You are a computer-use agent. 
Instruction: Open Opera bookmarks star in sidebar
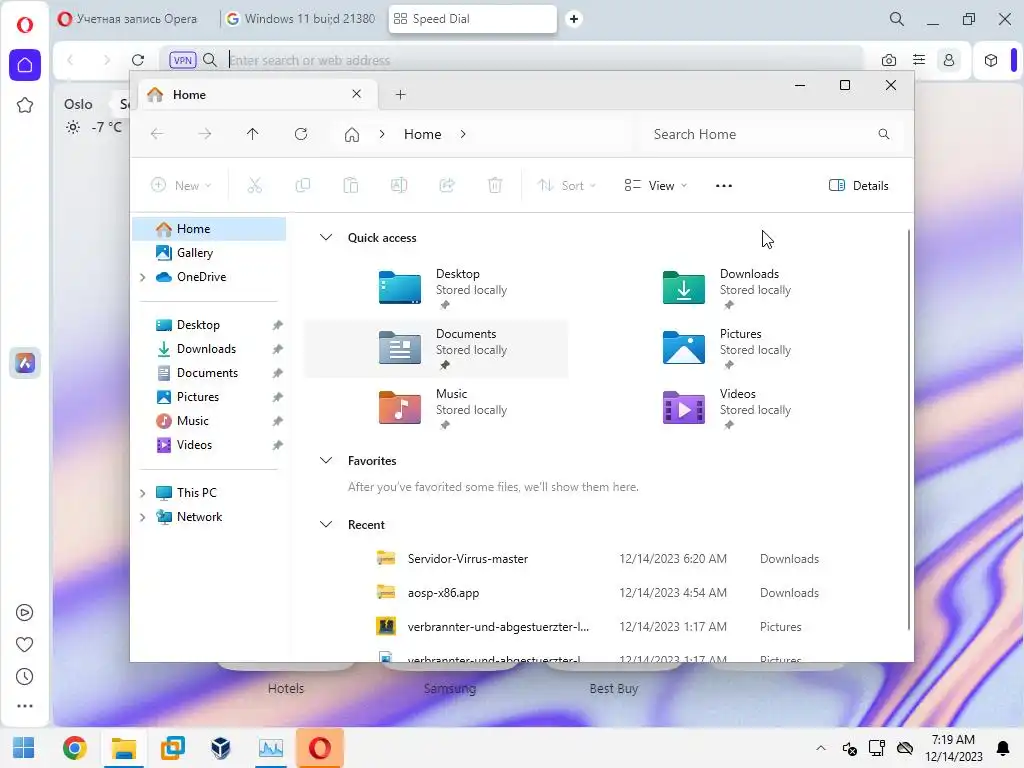tap(25, 105)
